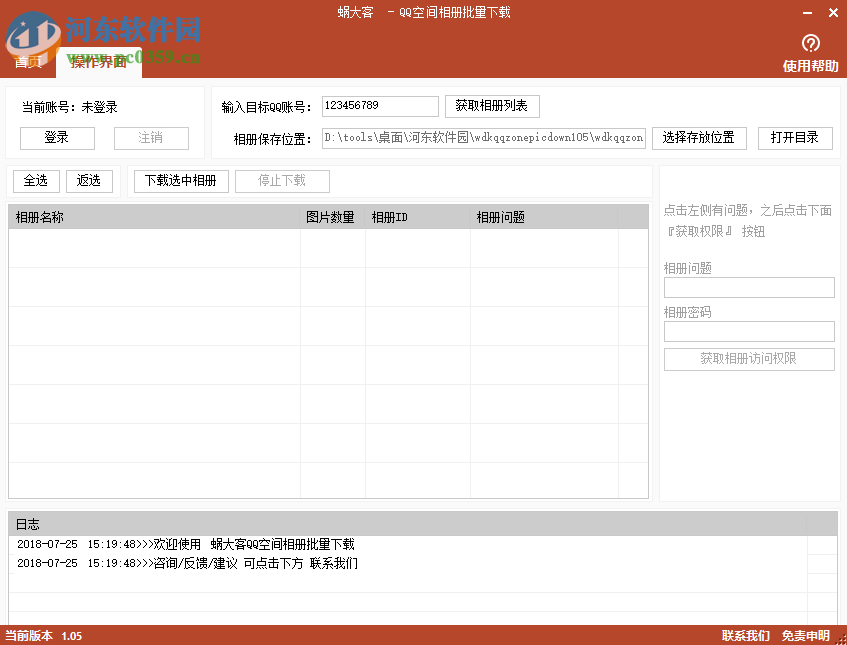The width and height of the screenshot is (847, 645).
Task: Focus the 相册问题 answer box
Action: (748, 287)
